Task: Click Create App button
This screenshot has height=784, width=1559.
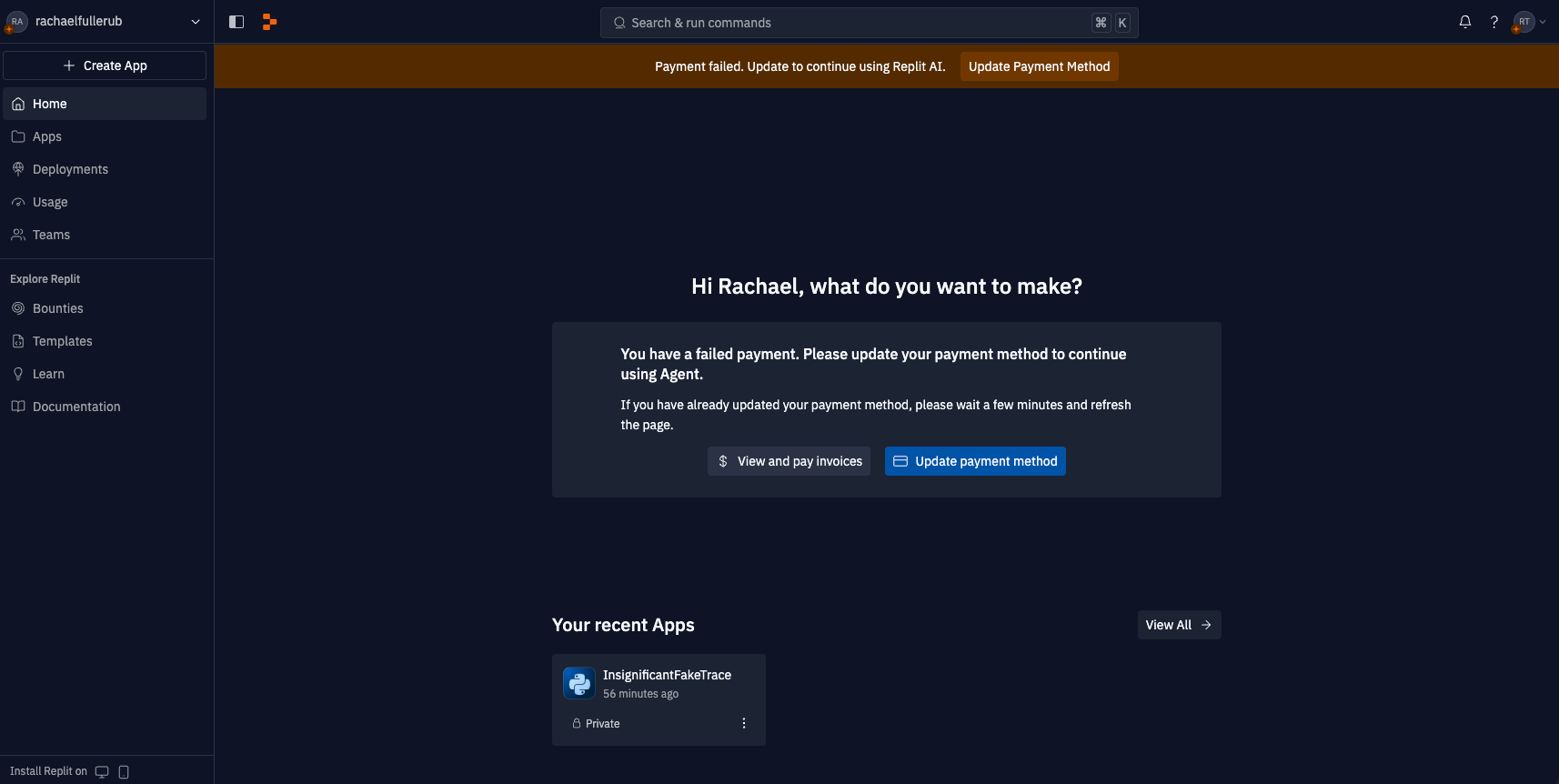Action: (105, 65)
